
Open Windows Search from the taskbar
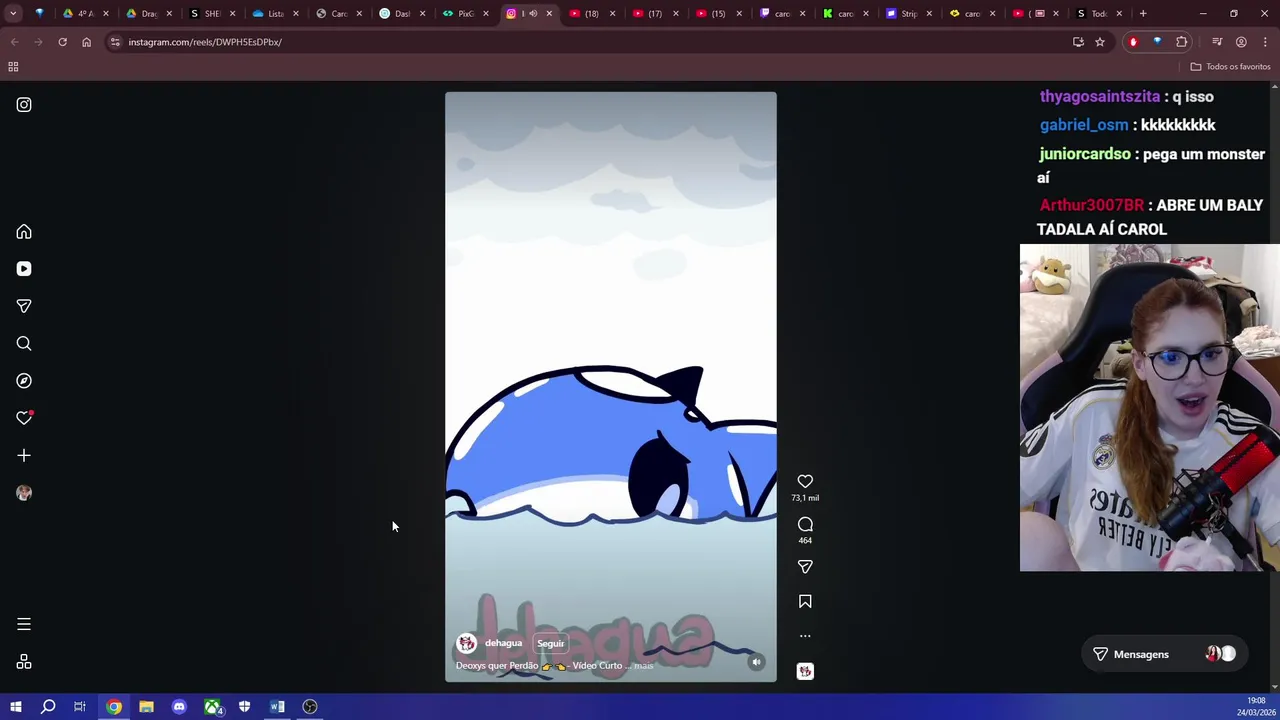pyautogui.click(x=48, y=707)
